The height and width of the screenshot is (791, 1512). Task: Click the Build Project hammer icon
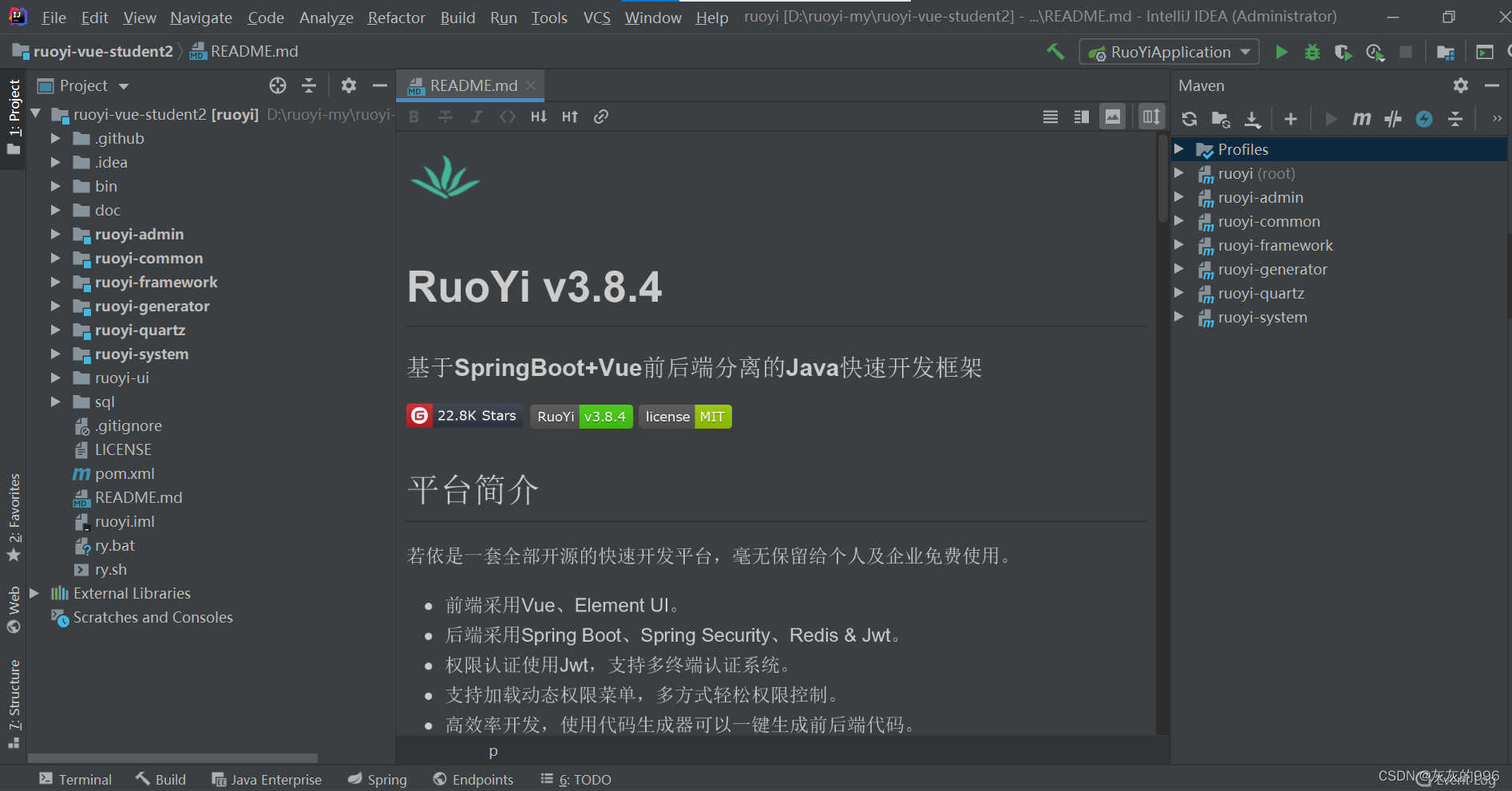[1055, 52]
